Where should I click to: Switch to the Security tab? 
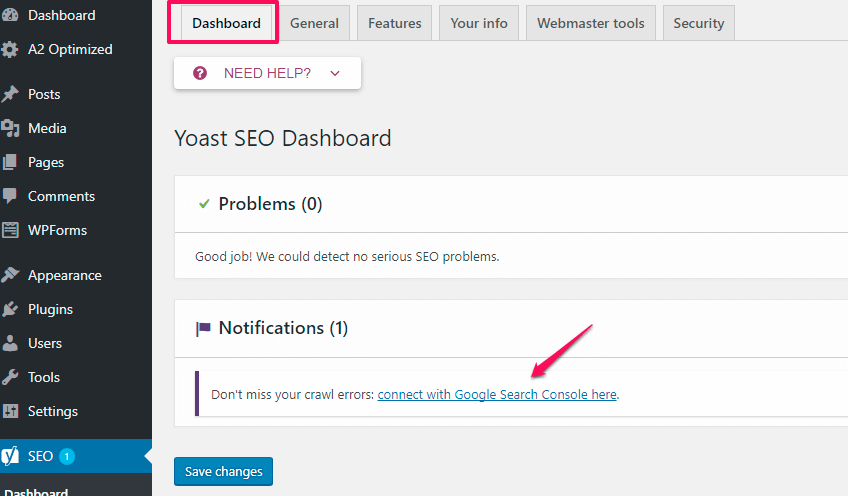(698, 23)
